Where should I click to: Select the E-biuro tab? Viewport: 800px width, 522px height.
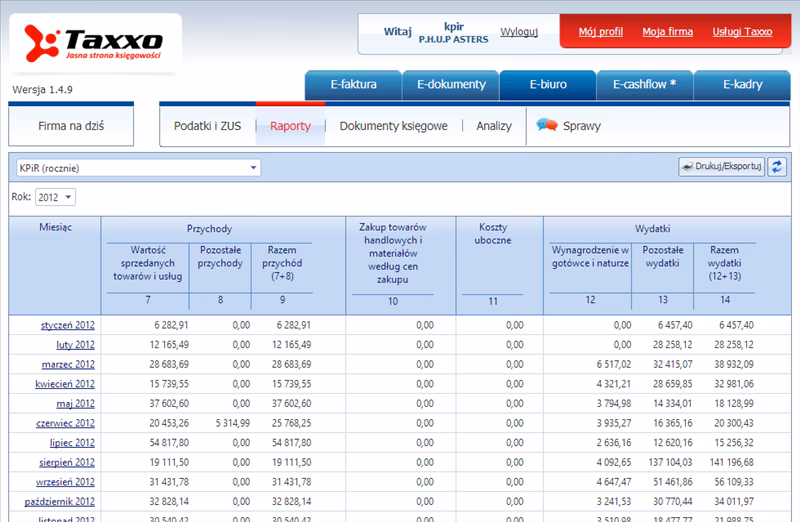(548, 85)
